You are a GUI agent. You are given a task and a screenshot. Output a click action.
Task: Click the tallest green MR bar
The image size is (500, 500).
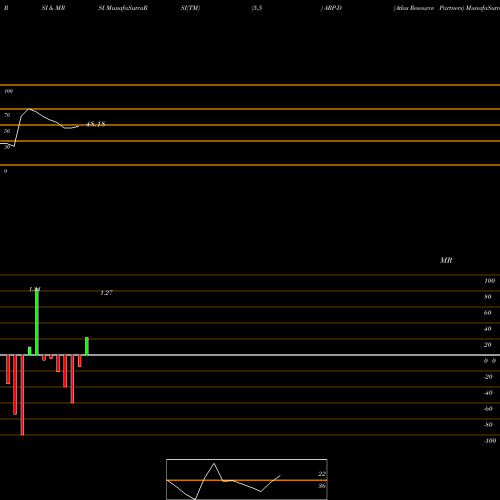point(37,322)
